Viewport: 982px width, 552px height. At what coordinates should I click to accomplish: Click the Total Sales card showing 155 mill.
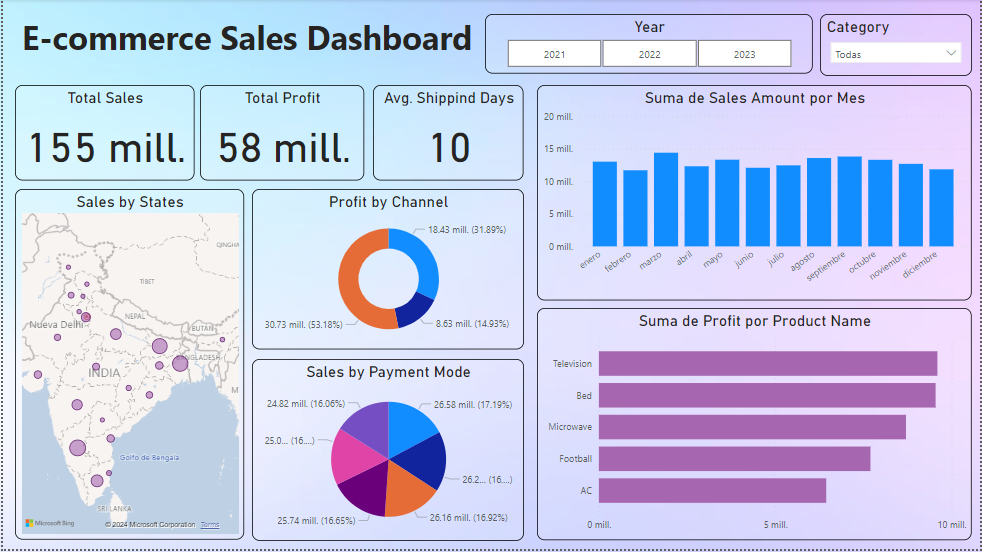[x=105, y=133]
